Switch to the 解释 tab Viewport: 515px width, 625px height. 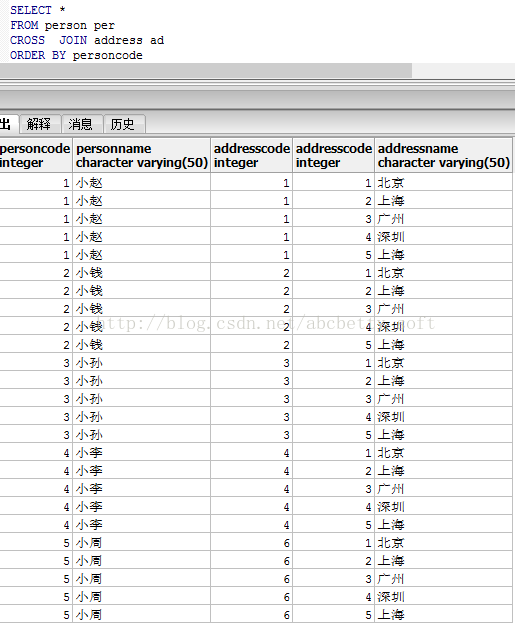click(x=39, y=124)
